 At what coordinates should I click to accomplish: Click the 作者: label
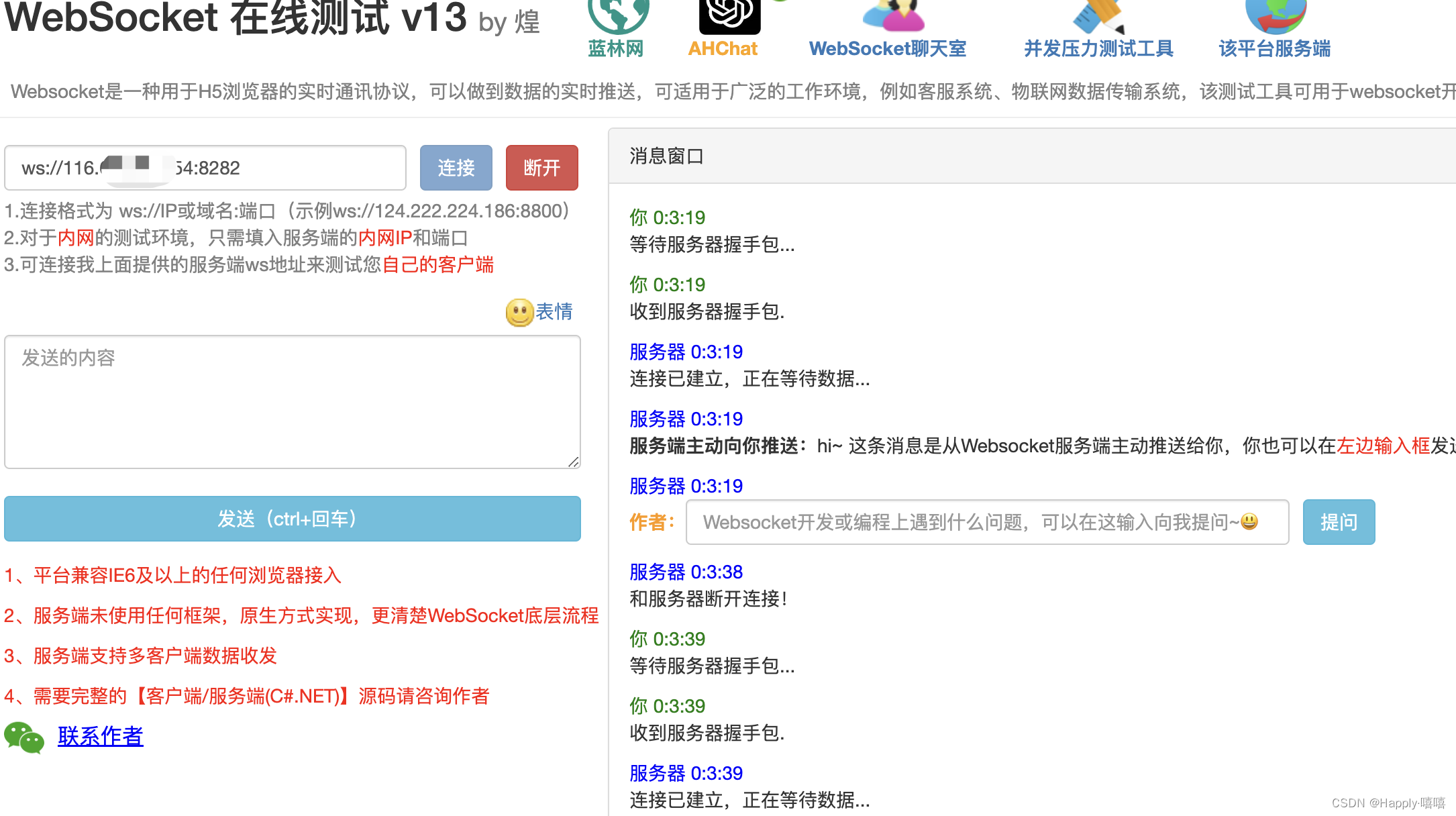coord(652,522)
